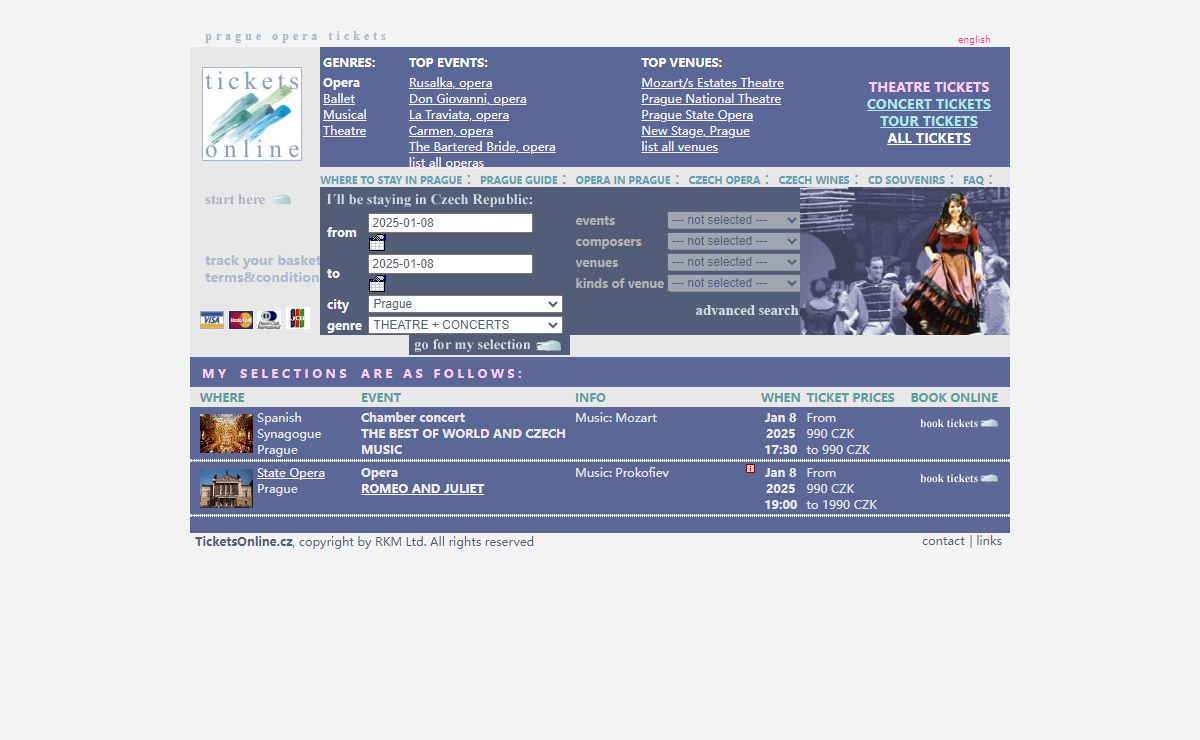Open Don Giovanni, opera event
Image resolution: width=1200 pixels, height=740 pixels.
(x=467, y=99)
